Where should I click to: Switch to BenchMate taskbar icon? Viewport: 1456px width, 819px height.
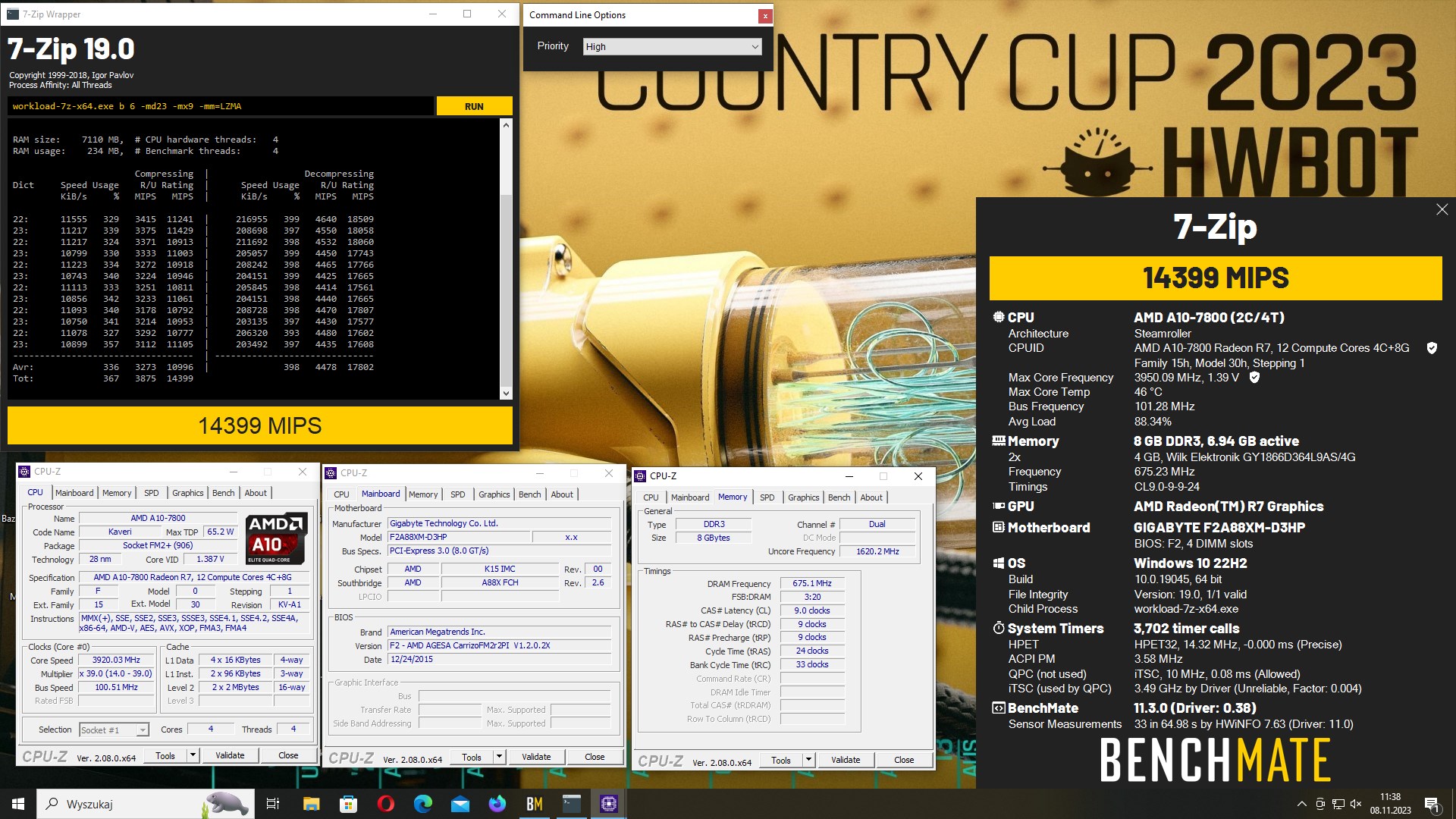[535, 804]
